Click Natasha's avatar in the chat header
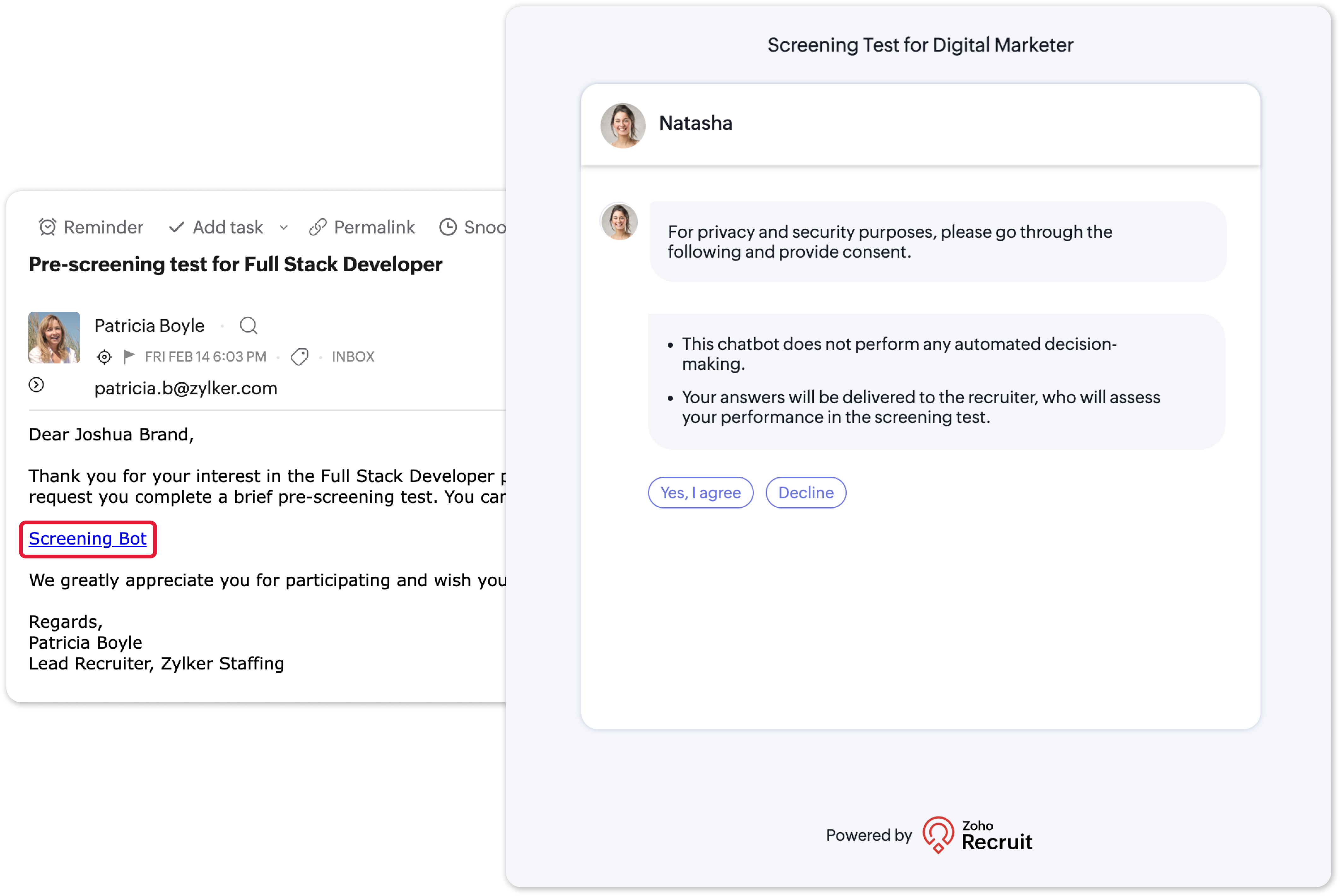 pos(623,125)
